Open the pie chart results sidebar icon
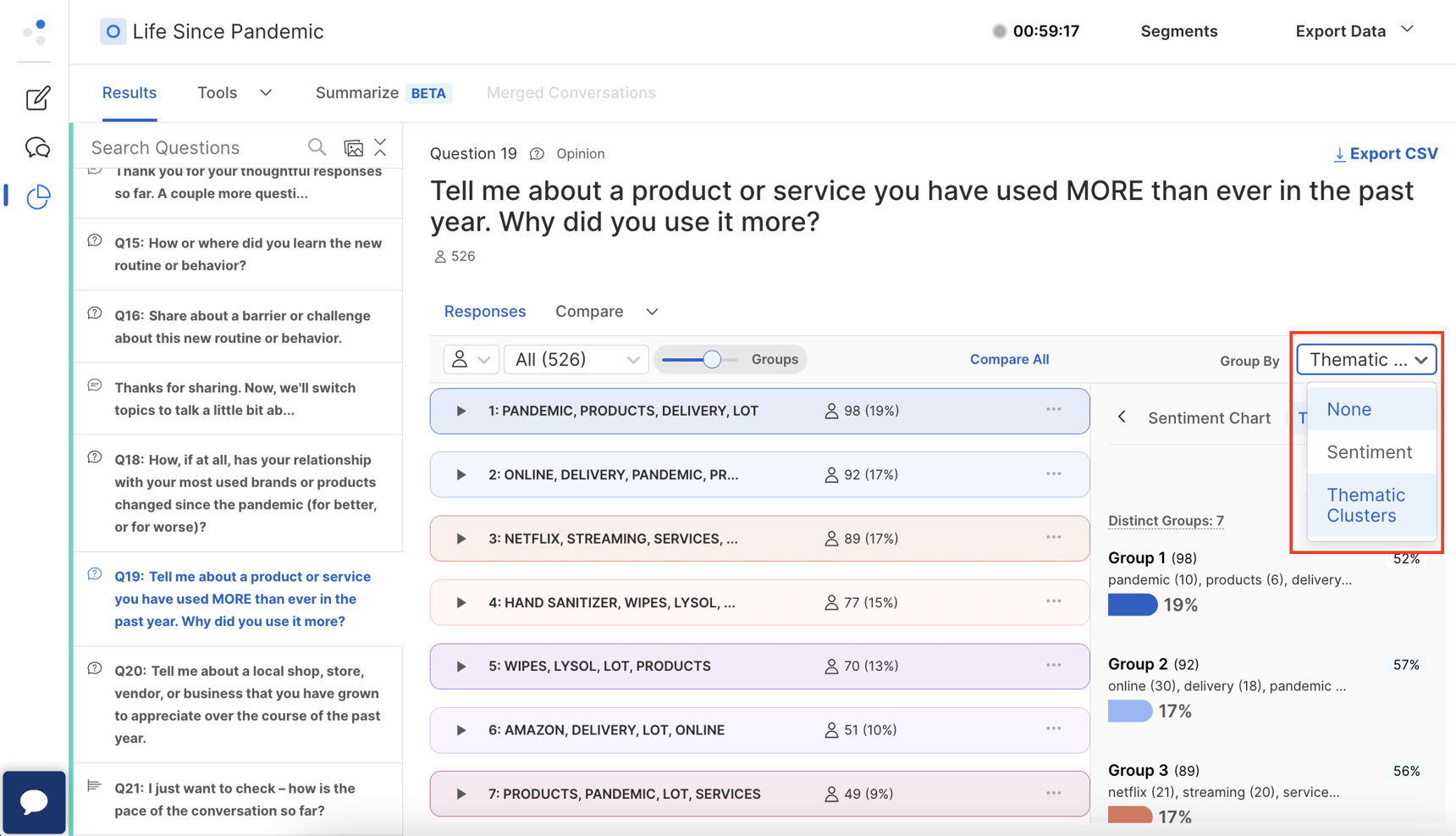Viewport: 1456px width, 836px height. point(37,197)
